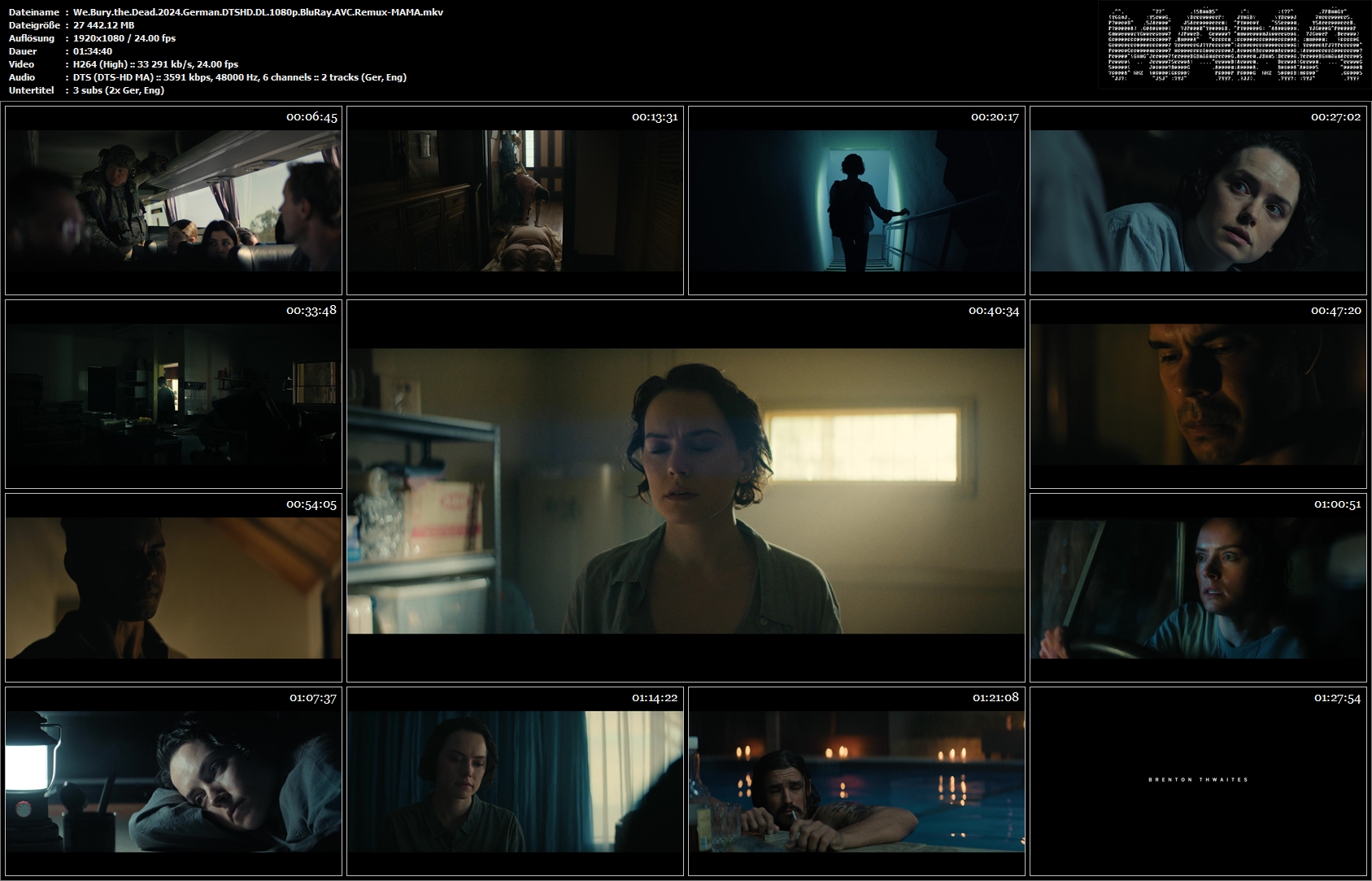Click the thumbnail stamped 00:06:45
The width and height of the screenshot is (1372, 881).
click(x=173, y=200)
